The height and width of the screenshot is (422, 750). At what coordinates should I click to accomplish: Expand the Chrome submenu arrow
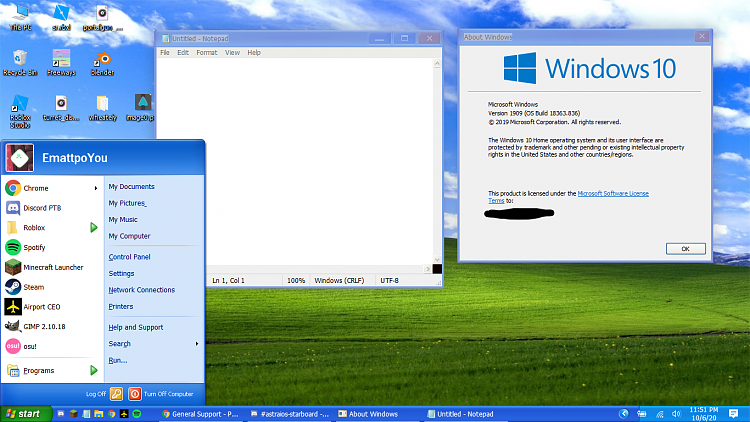tap(96, 189)
